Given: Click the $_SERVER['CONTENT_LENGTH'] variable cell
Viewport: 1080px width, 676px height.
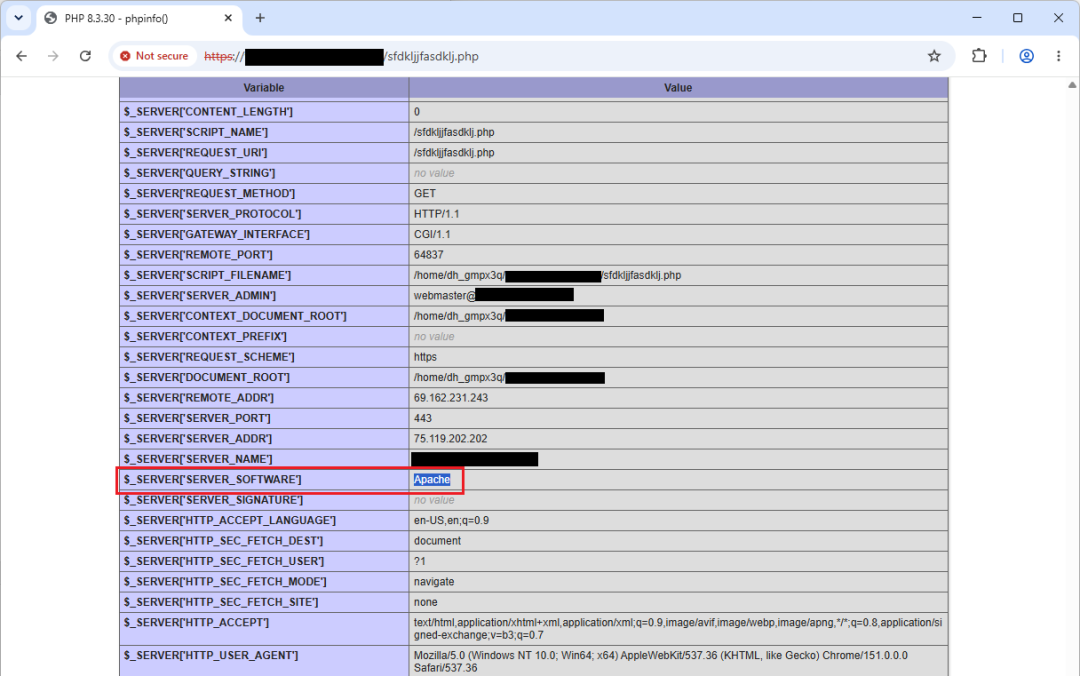Looking at the screenshot, I should pyautogui.click(x=264, y=112).
